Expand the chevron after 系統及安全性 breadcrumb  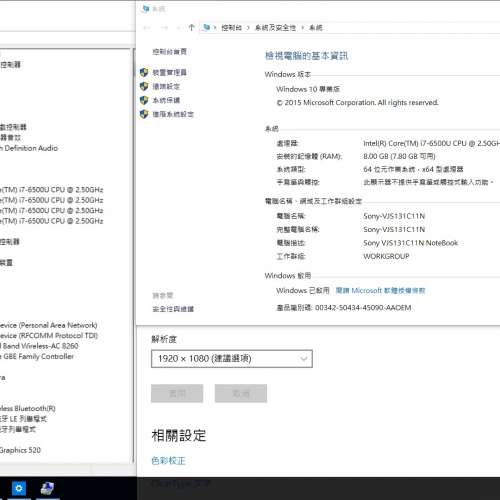tap(302, 28)
